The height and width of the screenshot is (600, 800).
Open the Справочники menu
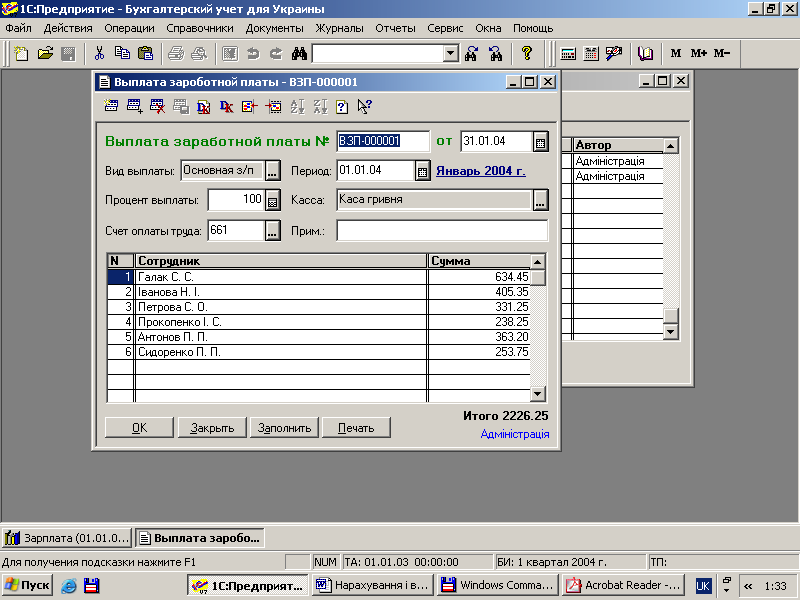[199, 28]
